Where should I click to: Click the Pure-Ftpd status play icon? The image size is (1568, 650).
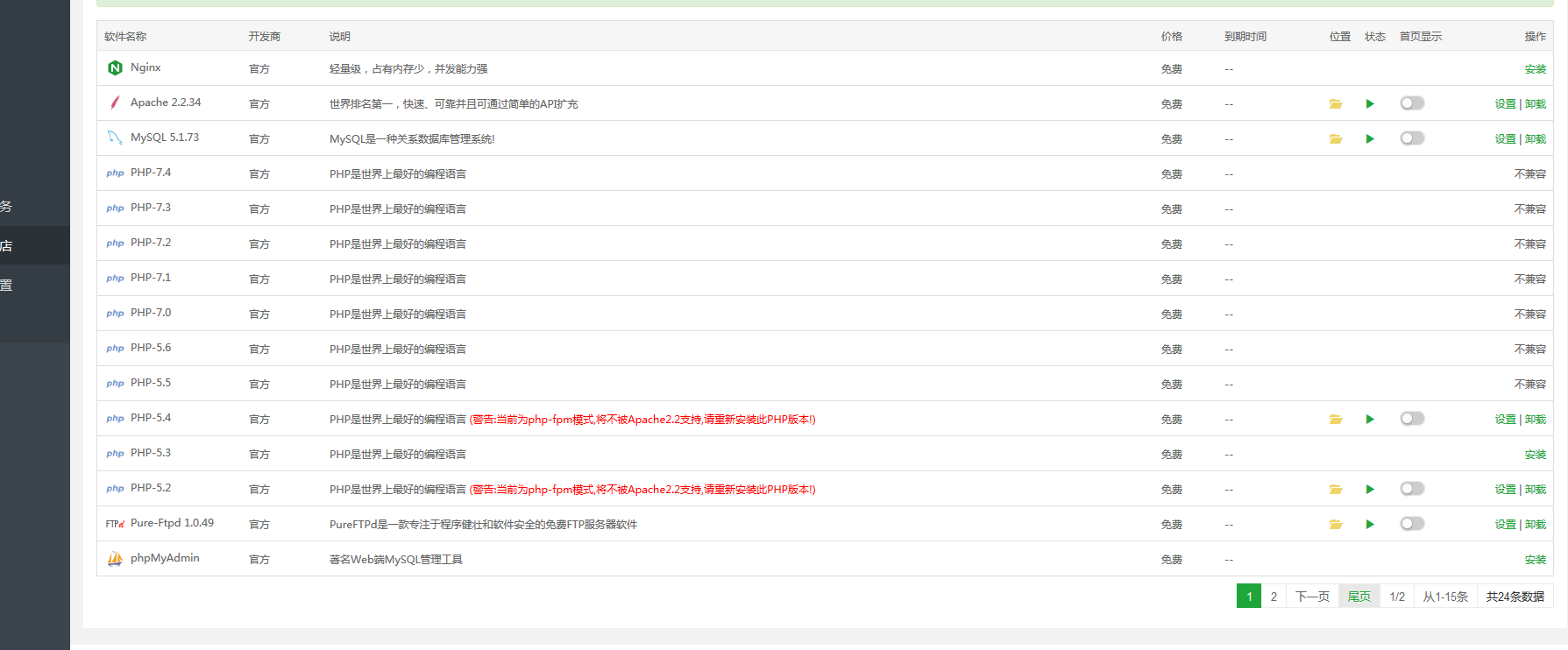point(1370,524)
